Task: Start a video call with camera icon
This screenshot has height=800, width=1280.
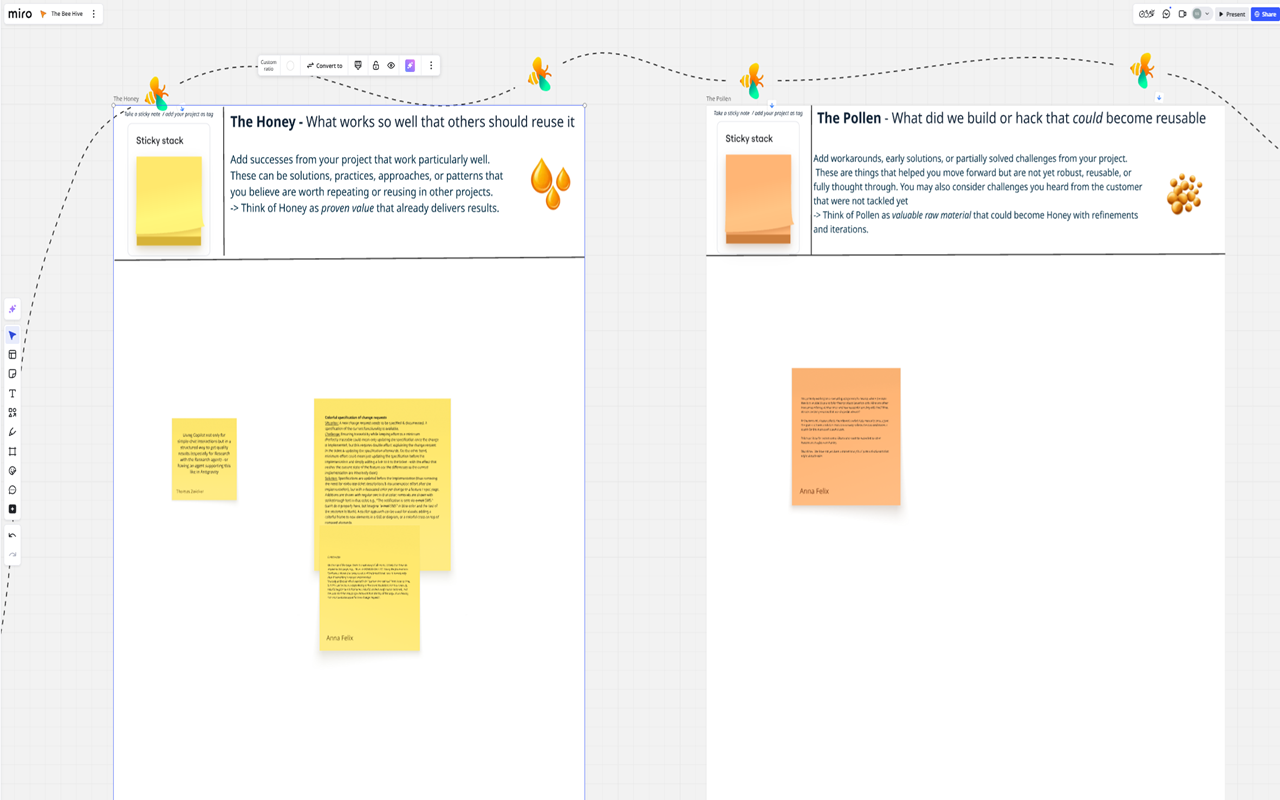Action: point(1182,14)
